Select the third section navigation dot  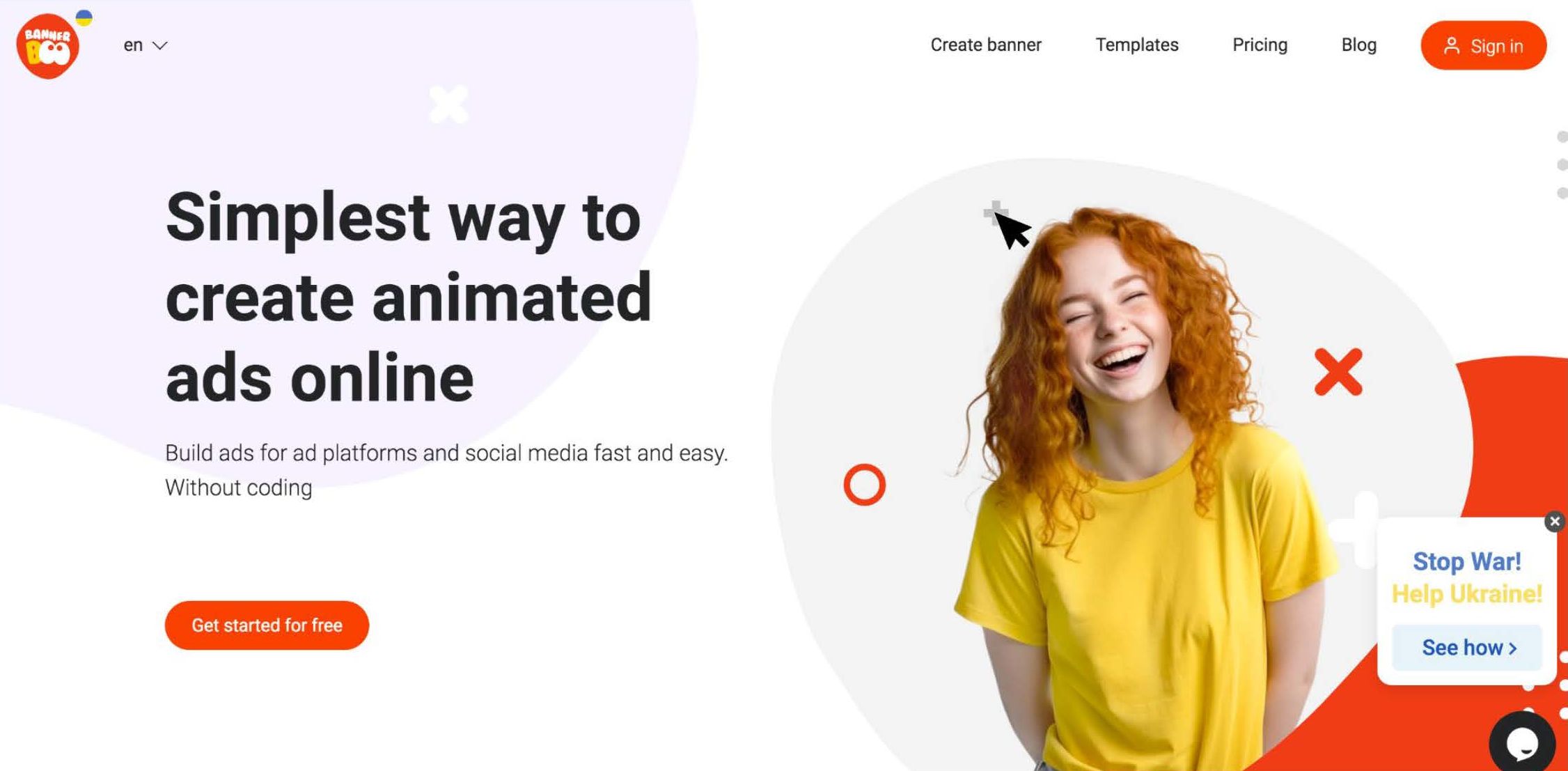point(1562,193)
